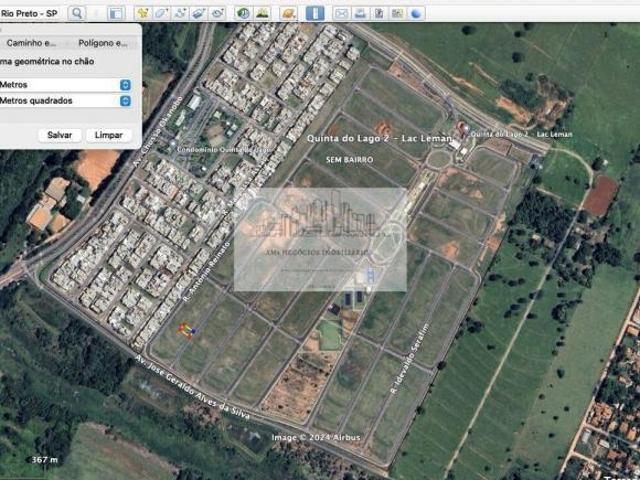The width and height of the screenshot is (640, 480).
Task: Click the centered 'Quinta do Lago 2 - Lac Leman' label
Action: pyautogui.click(x=379, y=139)
